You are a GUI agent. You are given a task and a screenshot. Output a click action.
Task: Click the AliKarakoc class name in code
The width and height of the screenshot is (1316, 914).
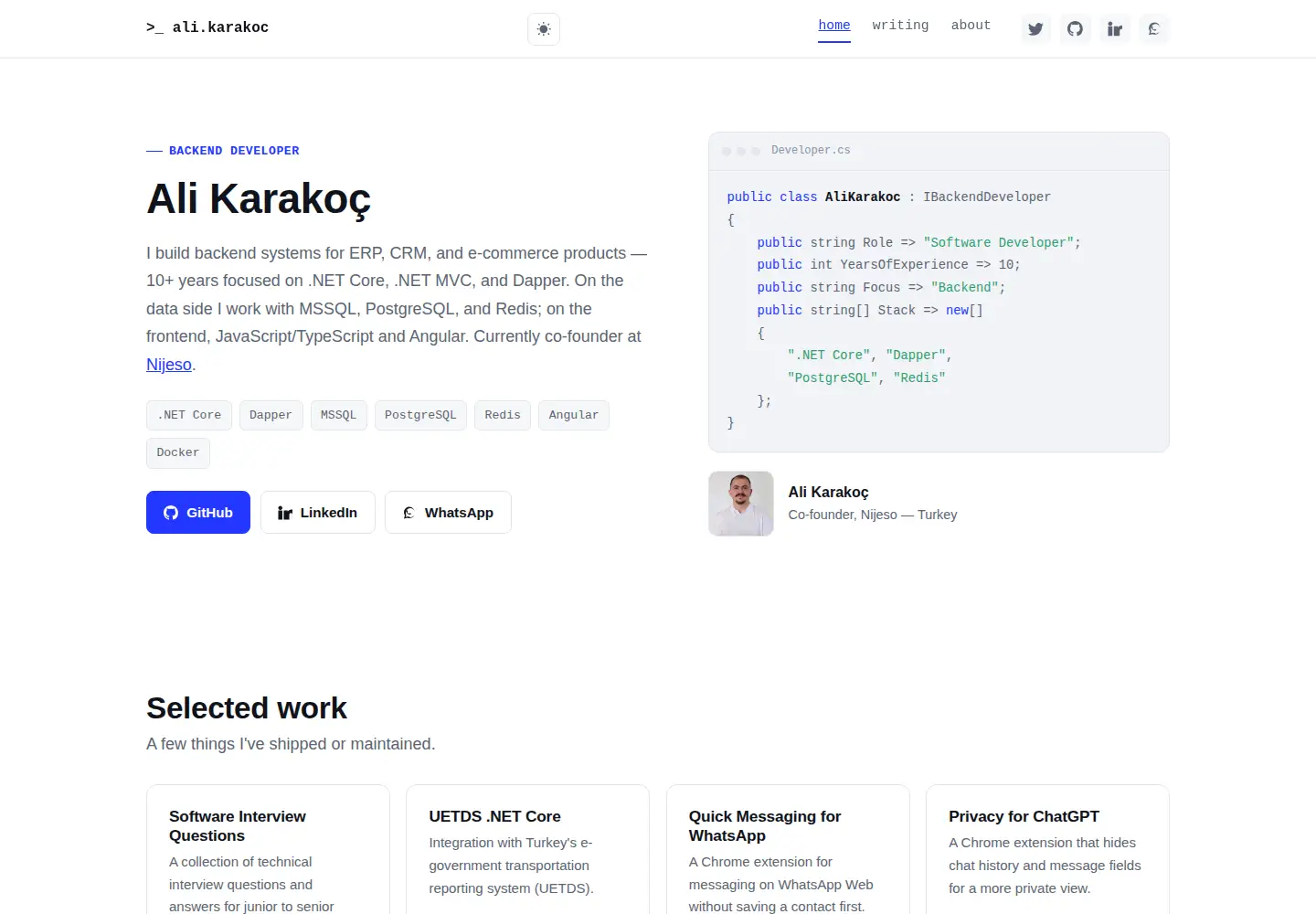[863, 197]
